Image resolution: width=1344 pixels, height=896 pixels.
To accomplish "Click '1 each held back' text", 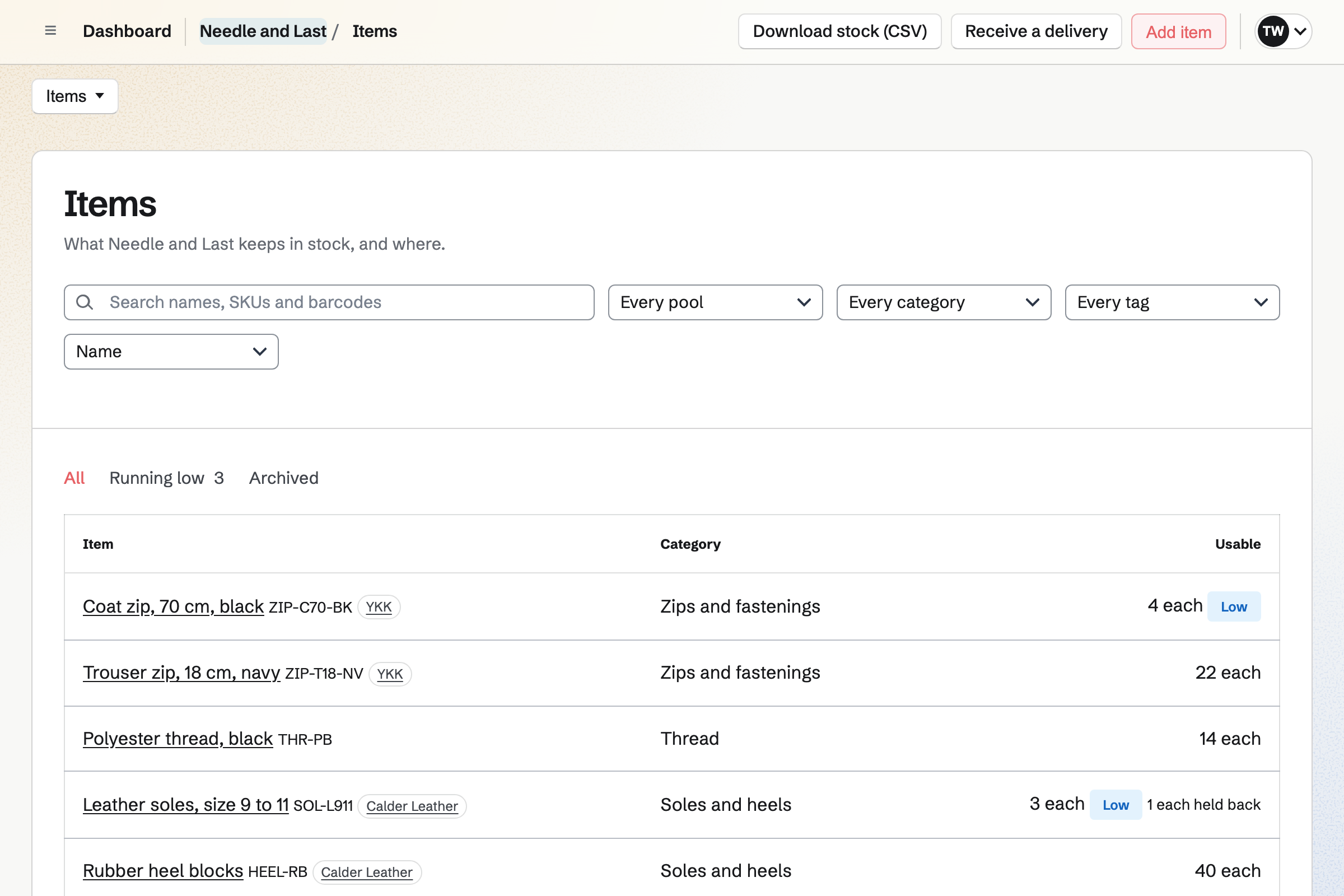I will pyautogui.click(x=1203, y=805).
